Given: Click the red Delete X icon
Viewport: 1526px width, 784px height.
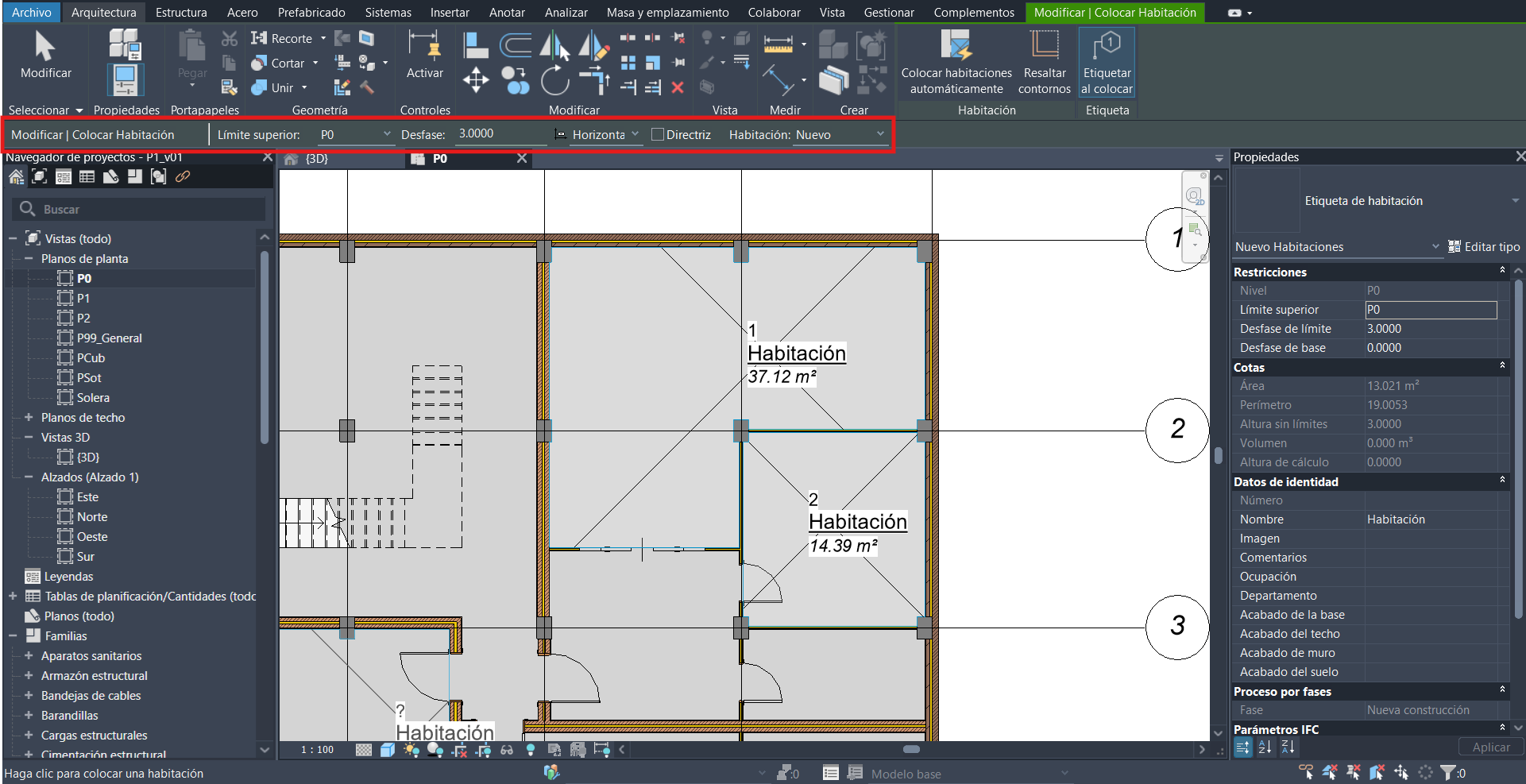Looking at the screenshot, I should click(x=678, y=87).
